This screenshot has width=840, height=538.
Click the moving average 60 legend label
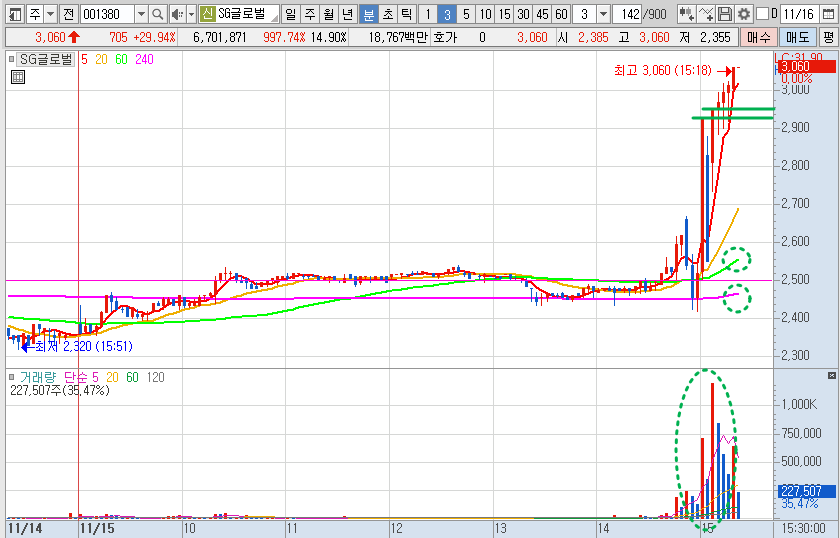tap(122, 59)
